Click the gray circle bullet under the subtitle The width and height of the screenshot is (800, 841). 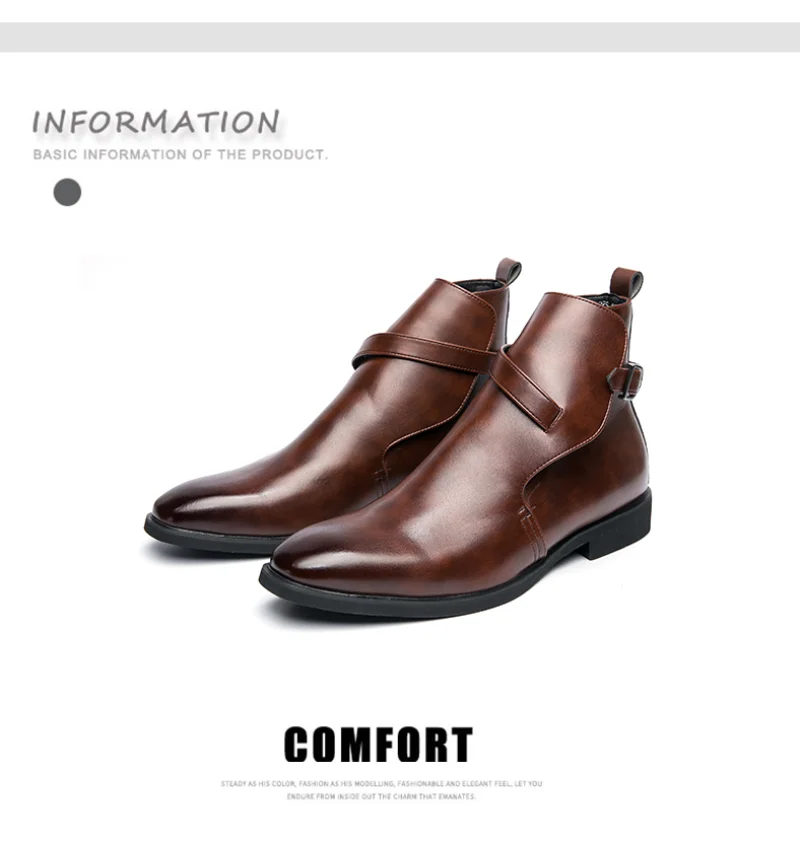67,192
